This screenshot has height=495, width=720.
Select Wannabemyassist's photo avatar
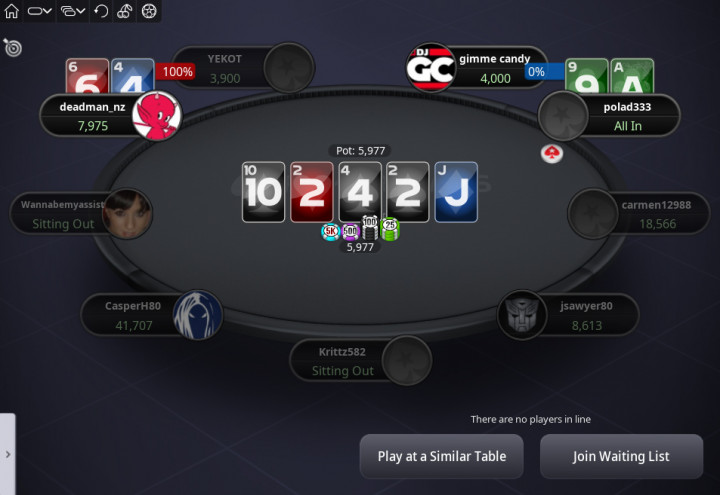pyautogui.click(x=127, y=214)
